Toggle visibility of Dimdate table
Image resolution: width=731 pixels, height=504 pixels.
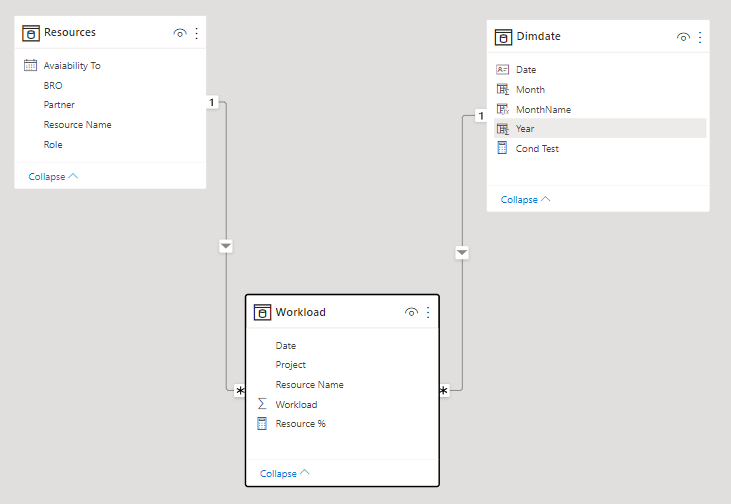point(683,37)
